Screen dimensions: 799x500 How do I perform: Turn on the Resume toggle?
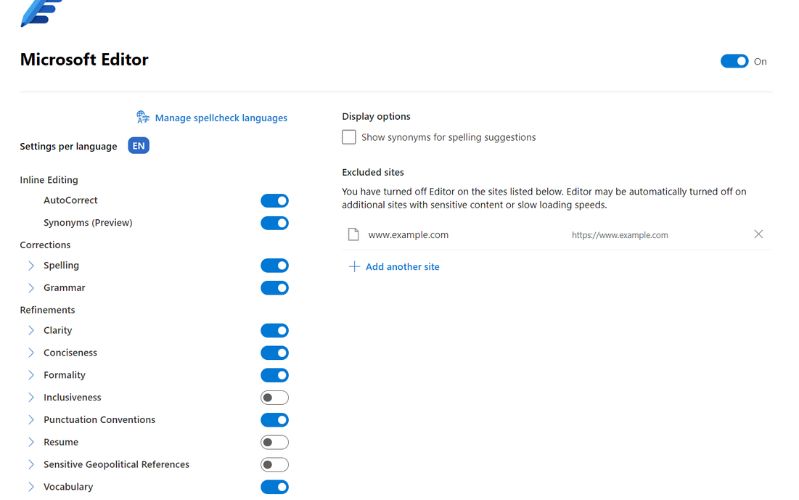275,442
